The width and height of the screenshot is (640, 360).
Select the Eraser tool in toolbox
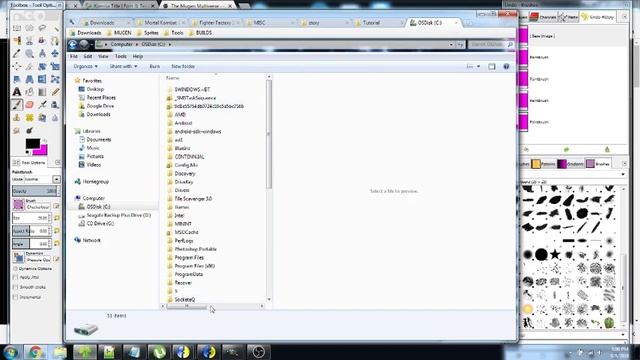coord(29,104)
